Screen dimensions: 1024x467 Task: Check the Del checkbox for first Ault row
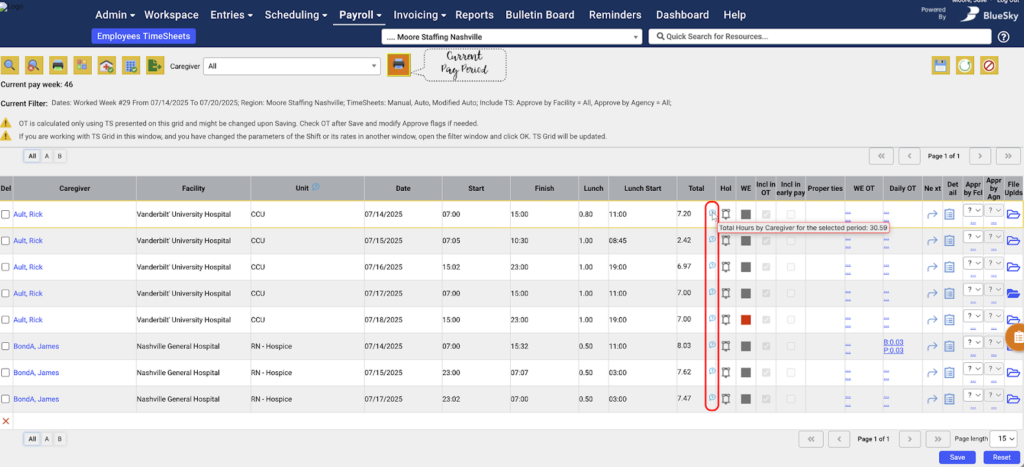[x=7, y=214]
